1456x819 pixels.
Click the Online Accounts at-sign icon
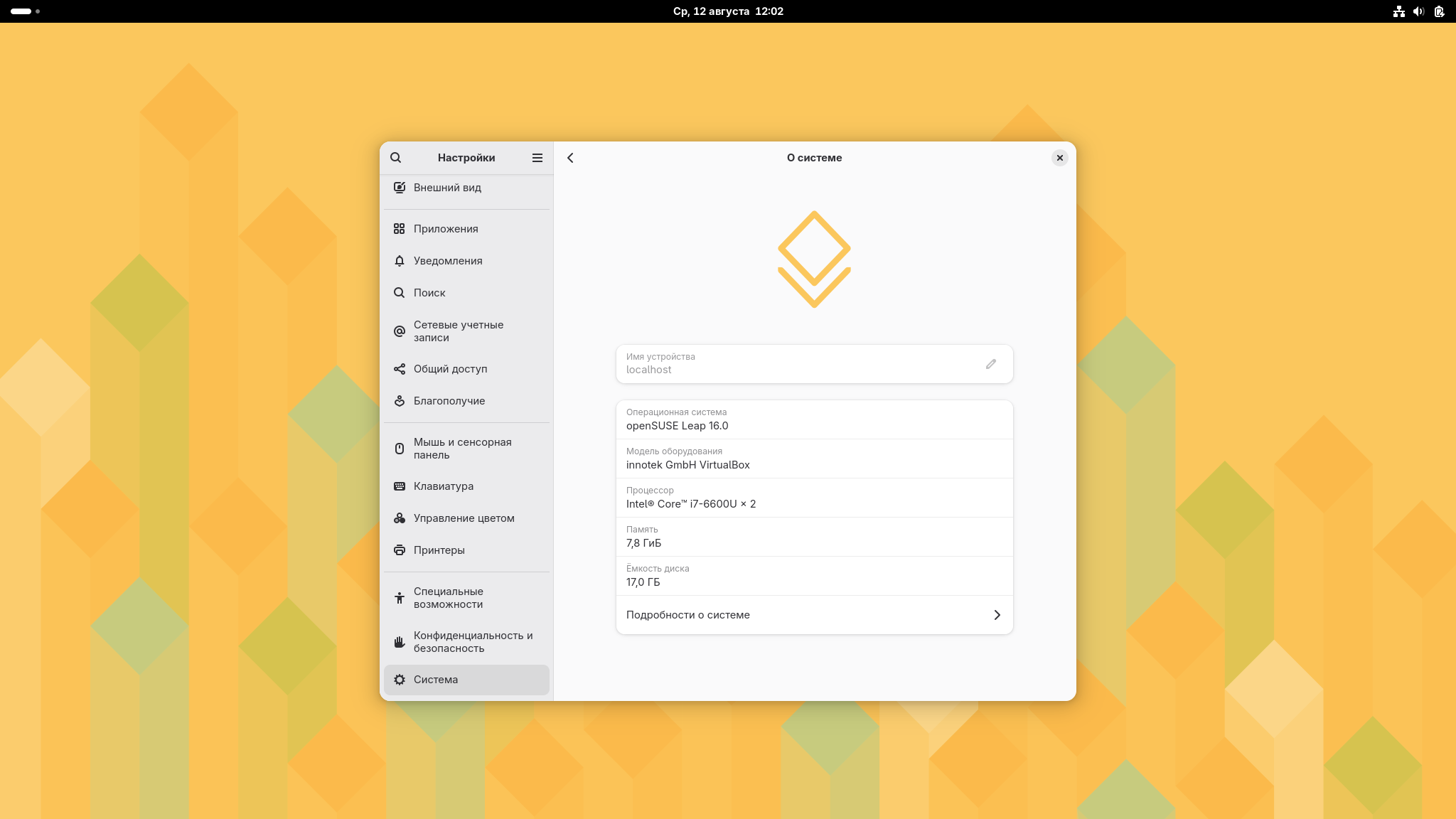pos(400,331)
